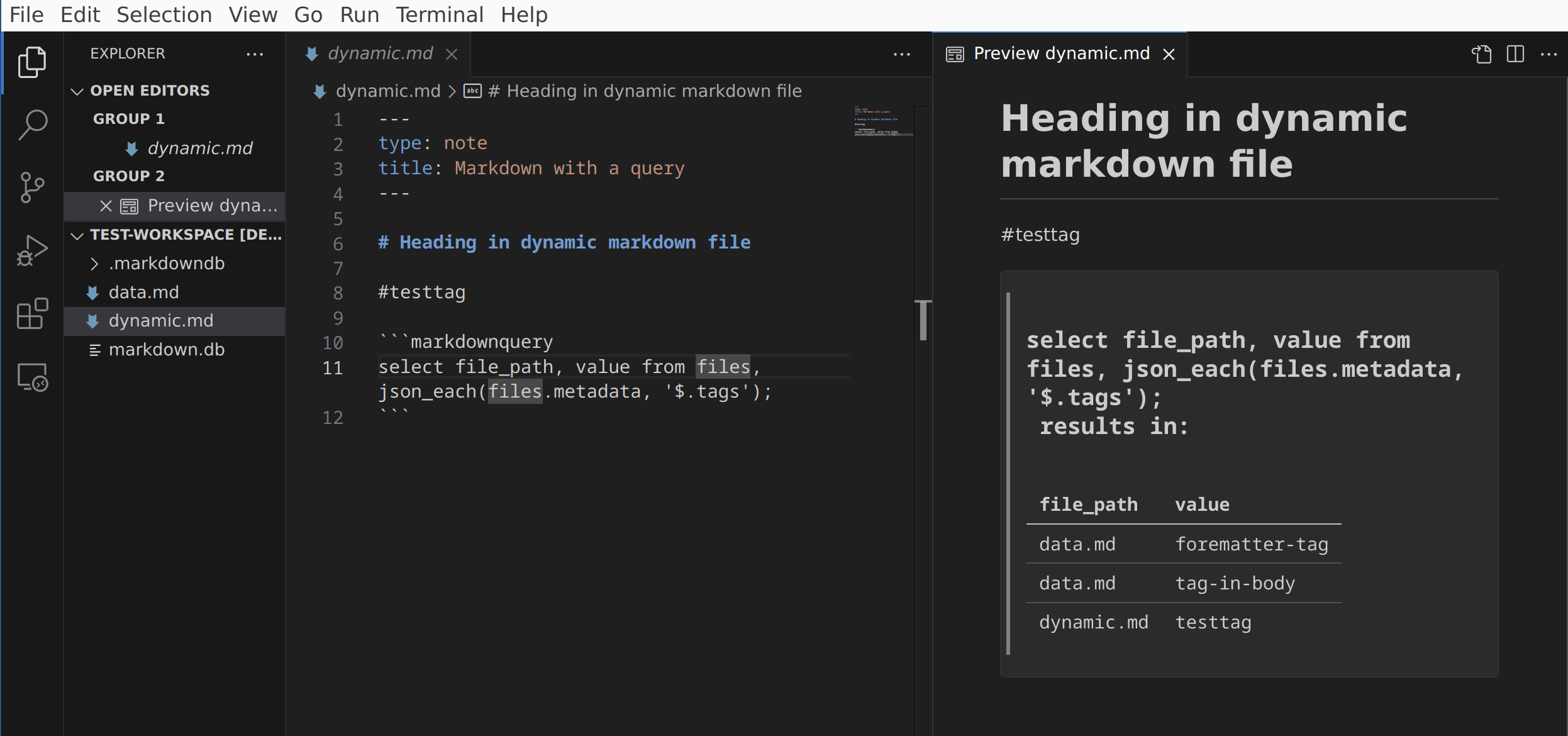1568x736 pixels.
Task: Open editor group more actions ellipsis
Action: 901,54
